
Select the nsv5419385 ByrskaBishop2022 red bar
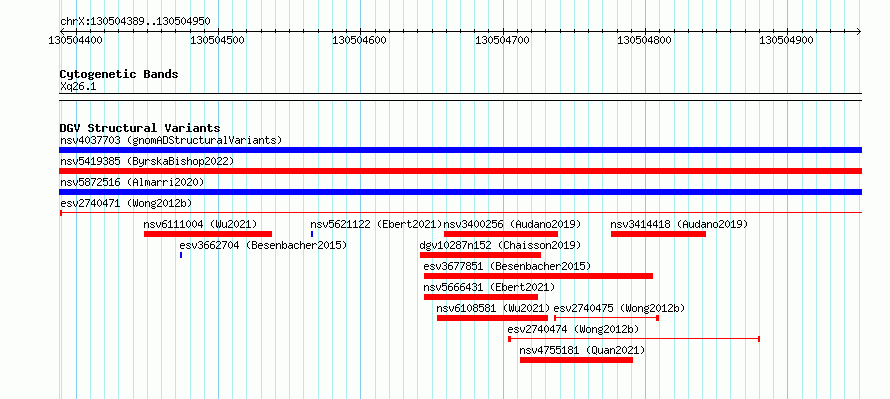coord(460,171)
